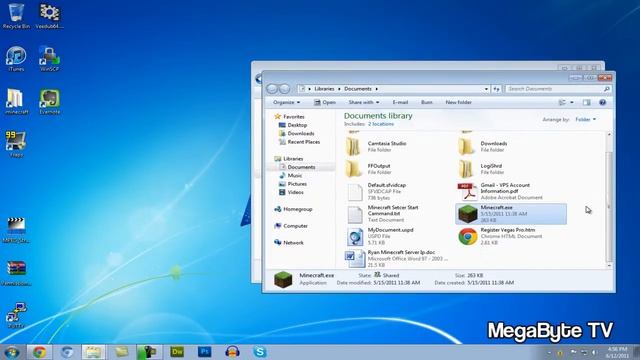Open the address bar history dropdown
This screenshot has width=640, height=360.
486,89
